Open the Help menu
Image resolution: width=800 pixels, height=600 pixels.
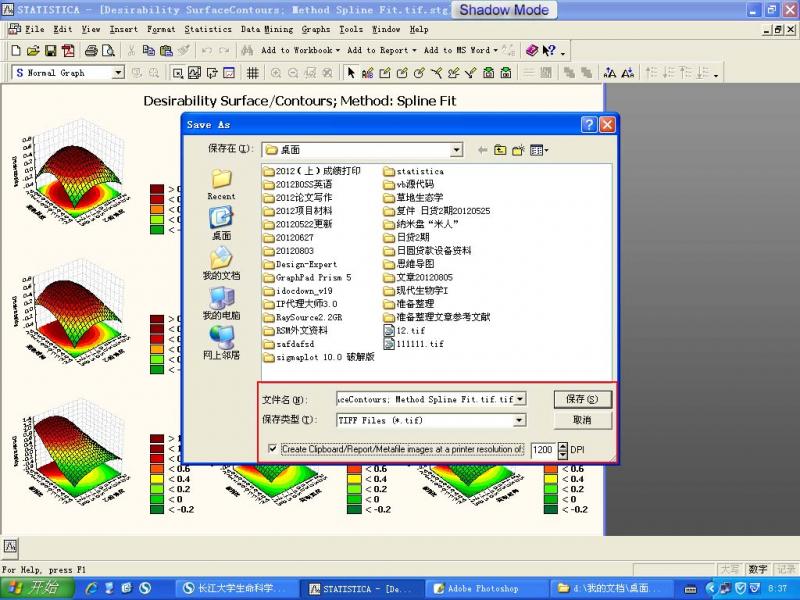tap(419, 29)
